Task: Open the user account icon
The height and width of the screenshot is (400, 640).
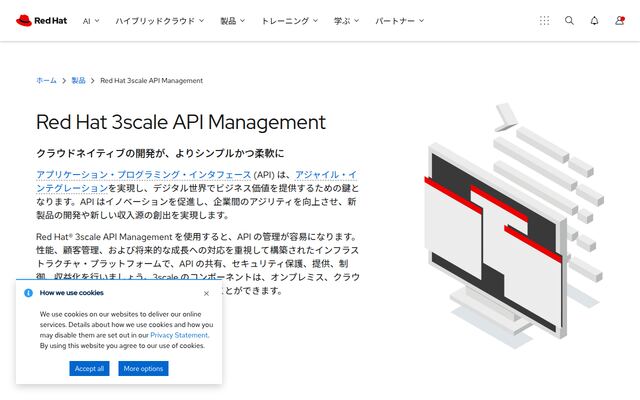Action: (620, 20)
